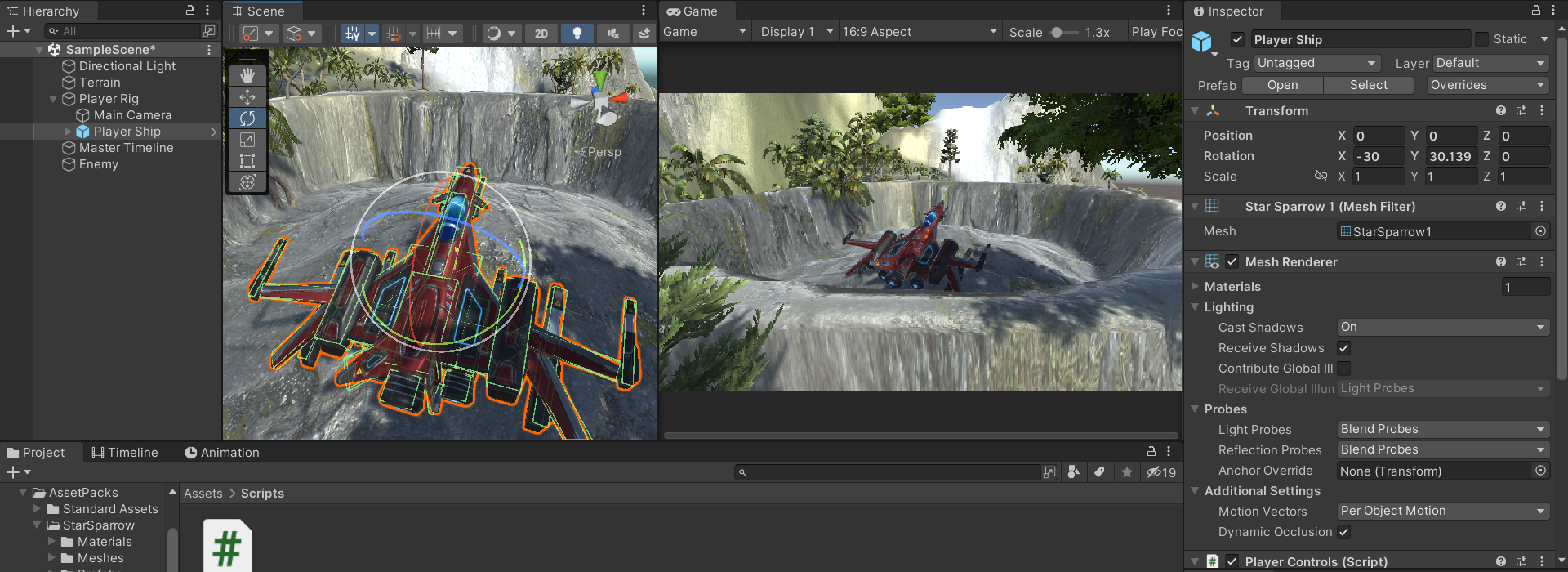Open the Layer dropdown showing Default
This screenshot has width=1568, height=572.
(x=1491, y=63)
